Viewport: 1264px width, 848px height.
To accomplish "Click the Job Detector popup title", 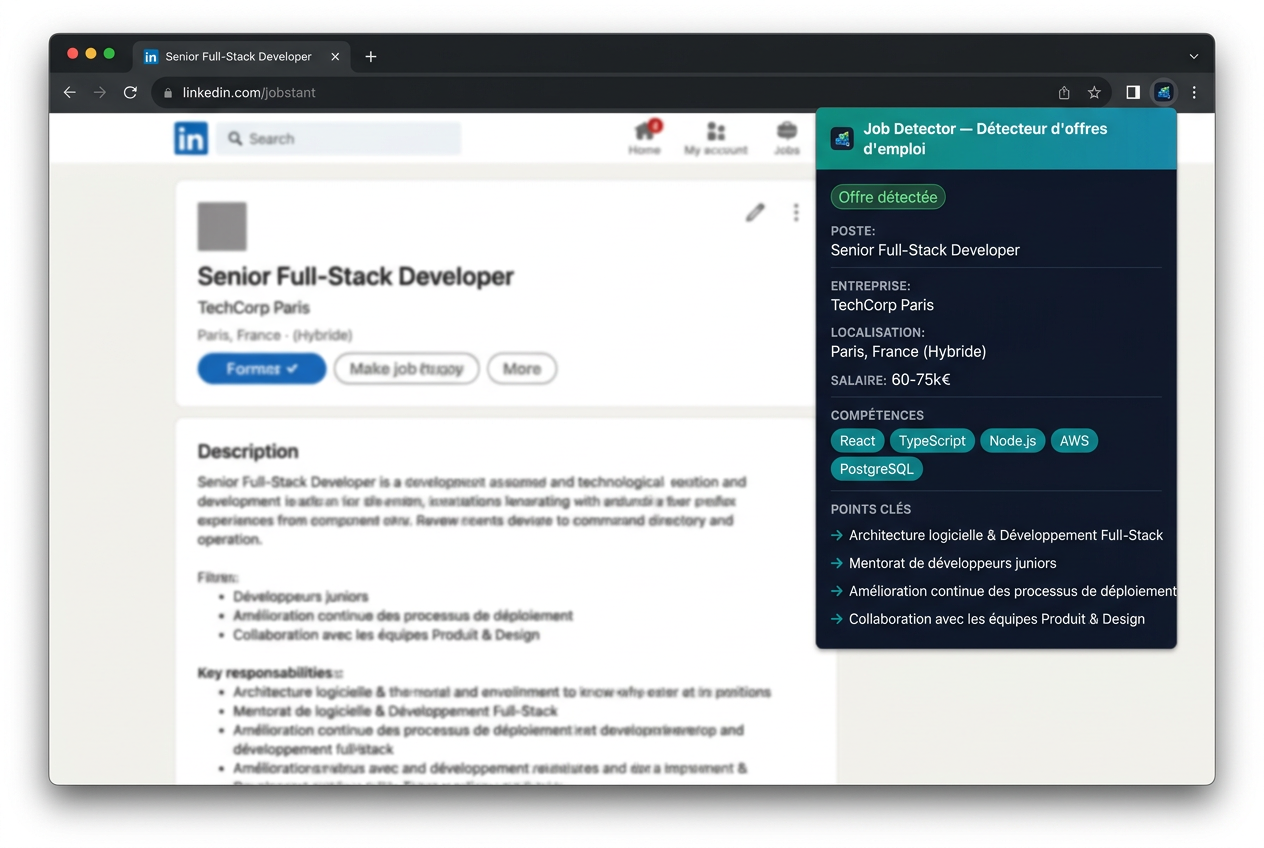I will coord(985,138).
